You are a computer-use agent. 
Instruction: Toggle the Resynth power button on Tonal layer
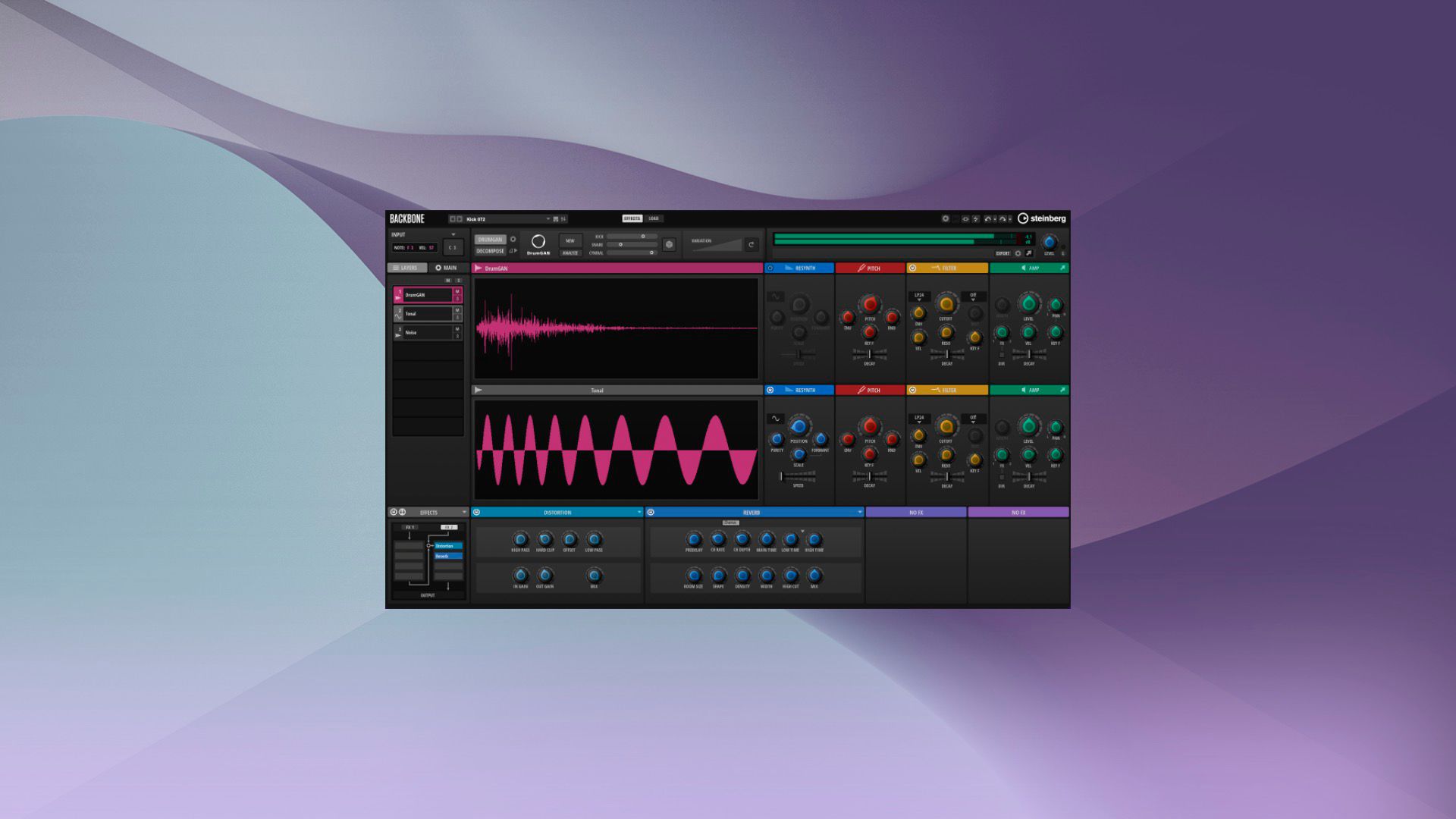pos(770,391)
